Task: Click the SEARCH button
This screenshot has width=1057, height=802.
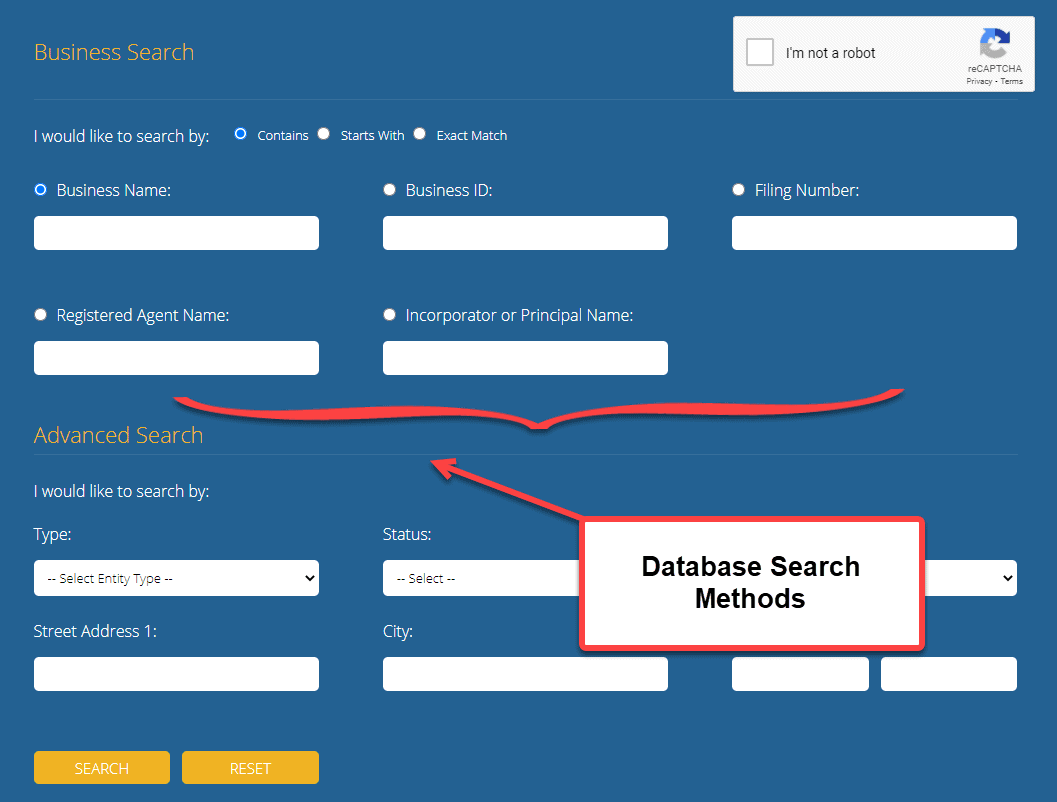Action: tap(102, 768)
